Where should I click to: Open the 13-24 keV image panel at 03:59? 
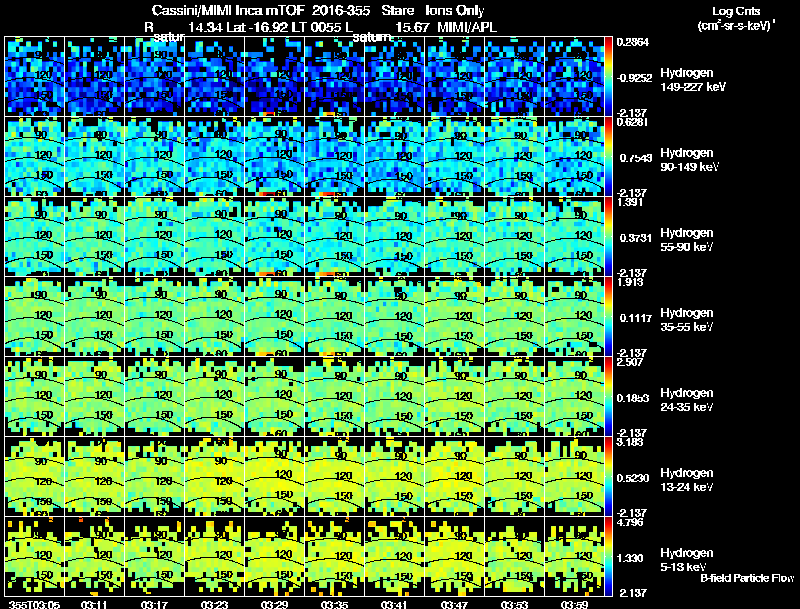pos(574,477)
